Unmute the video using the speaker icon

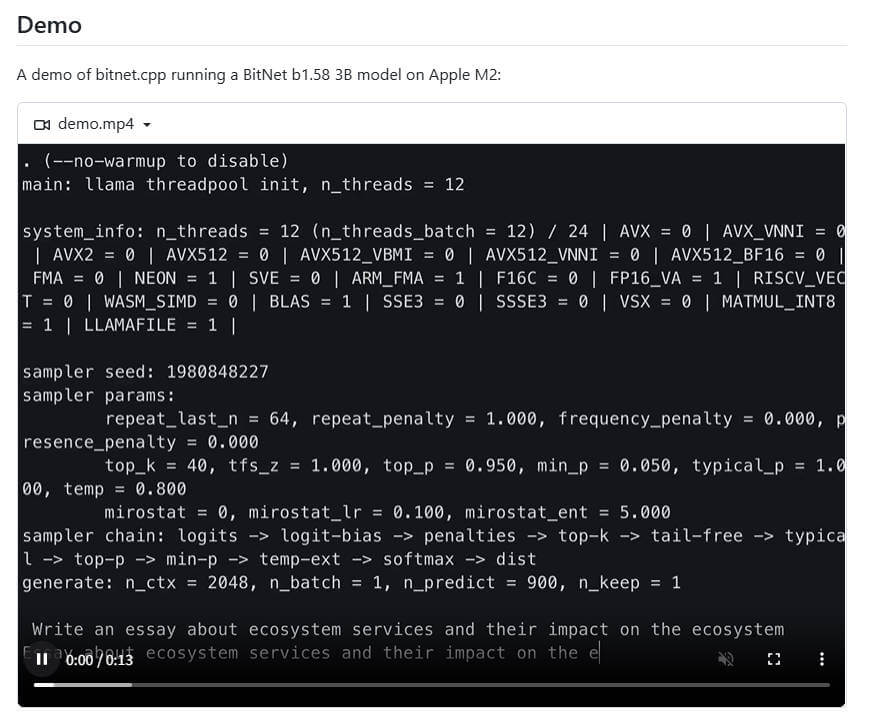pyautogui.click(x=725, y=659)
